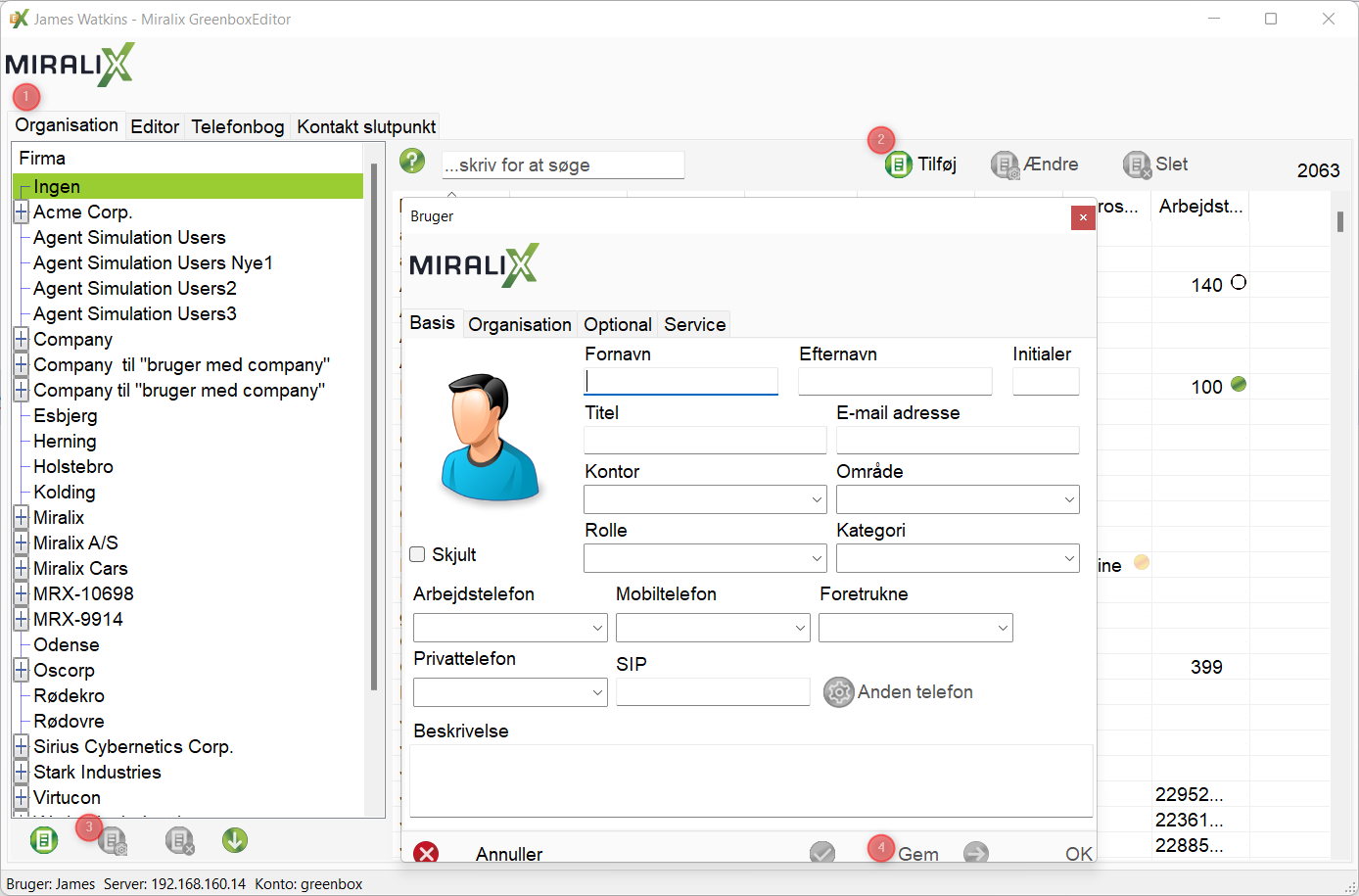
Task: Click into the Fornavn input field
Action: point(681,381)
